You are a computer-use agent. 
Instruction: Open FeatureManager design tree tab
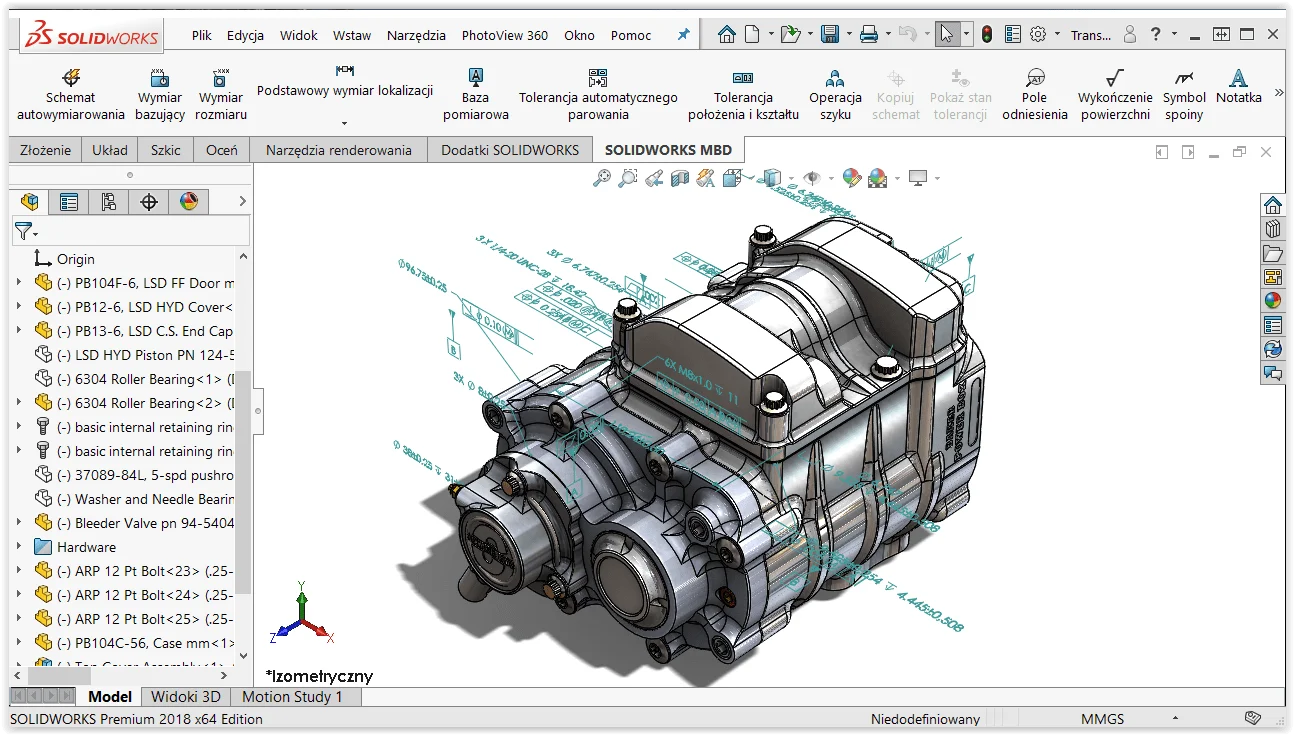pyautogui.click(x=29, y=202)
